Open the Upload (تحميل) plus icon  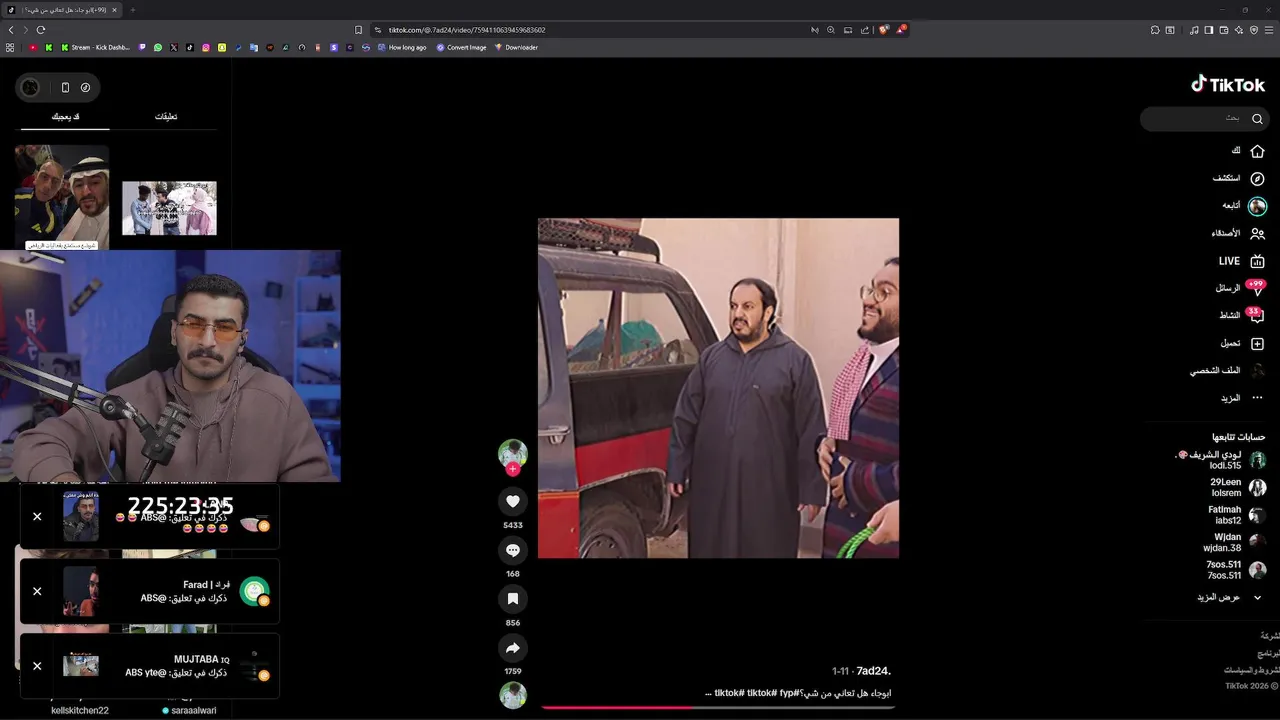tap(1257, 343)
